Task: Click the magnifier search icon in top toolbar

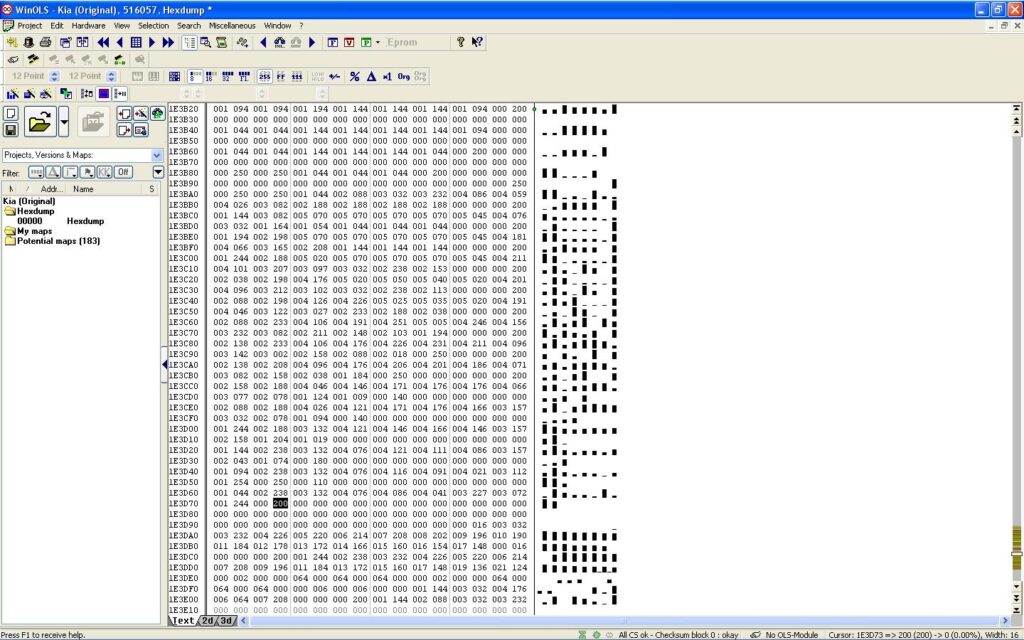Action: [x=206, y=42]
